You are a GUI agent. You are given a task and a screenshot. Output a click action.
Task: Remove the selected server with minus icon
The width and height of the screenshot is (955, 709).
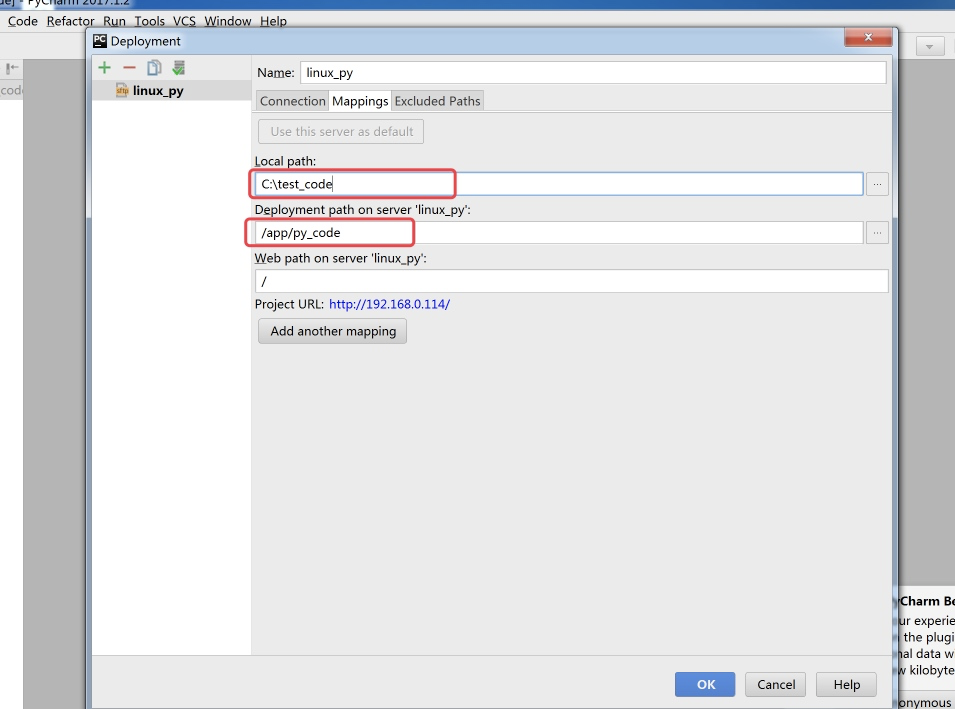[x=129, y=68]
